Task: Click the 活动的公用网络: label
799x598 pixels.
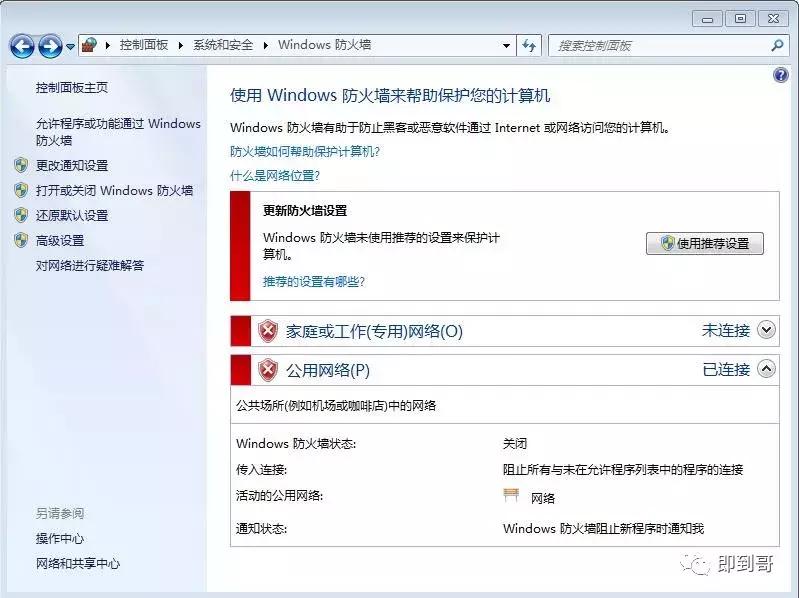Action: 279,495
